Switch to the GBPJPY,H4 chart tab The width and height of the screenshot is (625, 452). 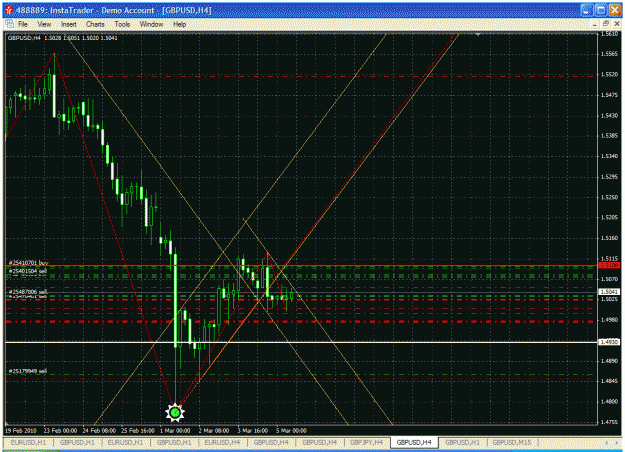[366, 442]
